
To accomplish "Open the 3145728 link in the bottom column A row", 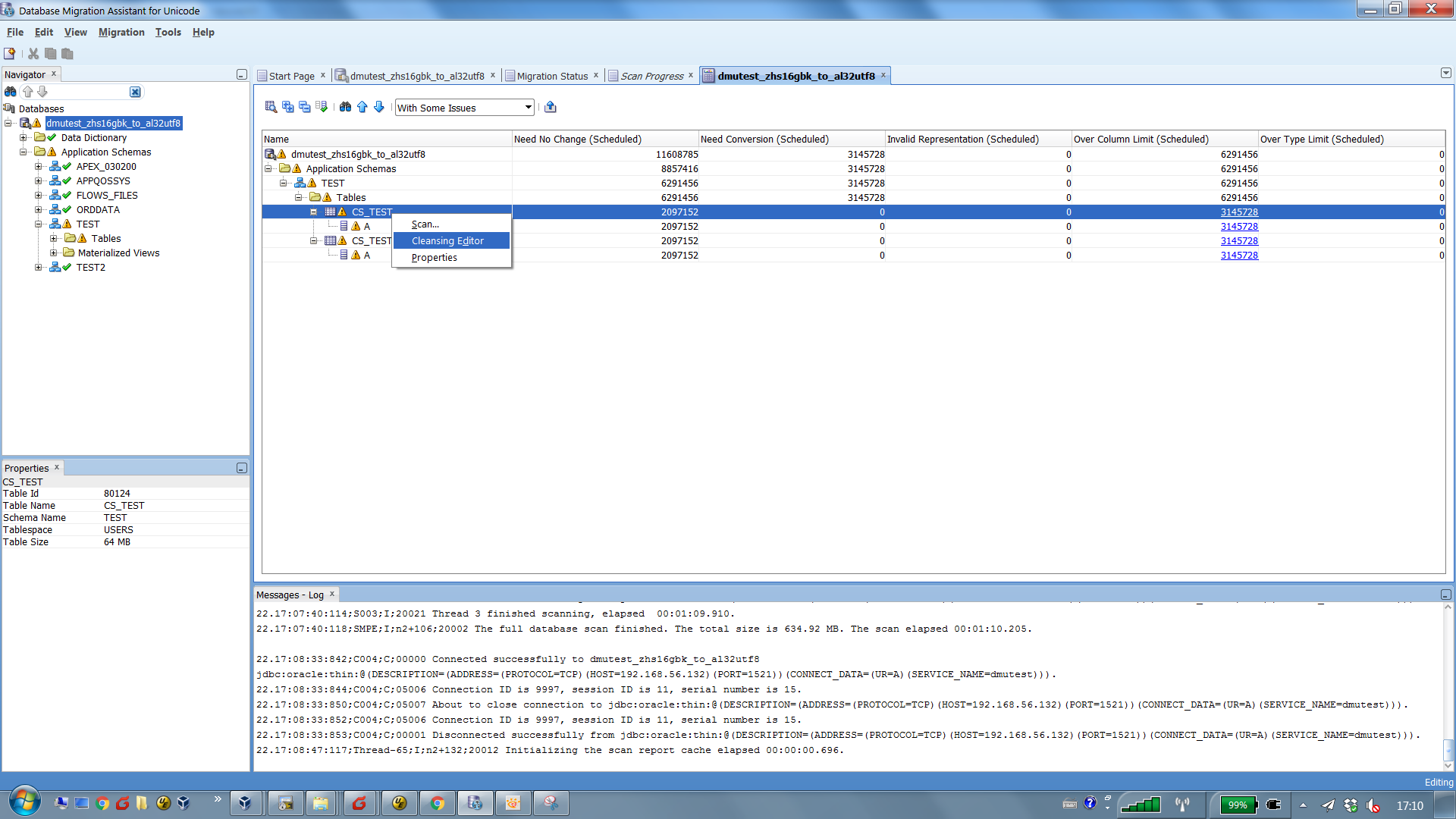I will [x=1239, y=255].
